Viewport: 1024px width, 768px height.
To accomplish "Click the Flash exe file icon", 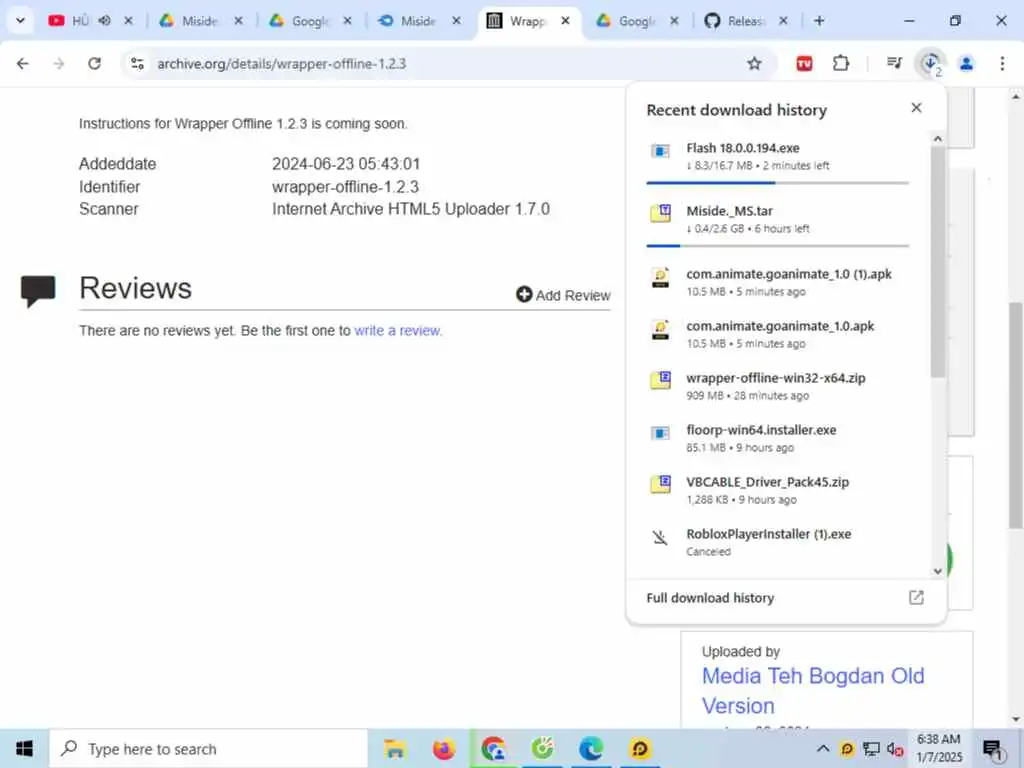I will [660, 151].
